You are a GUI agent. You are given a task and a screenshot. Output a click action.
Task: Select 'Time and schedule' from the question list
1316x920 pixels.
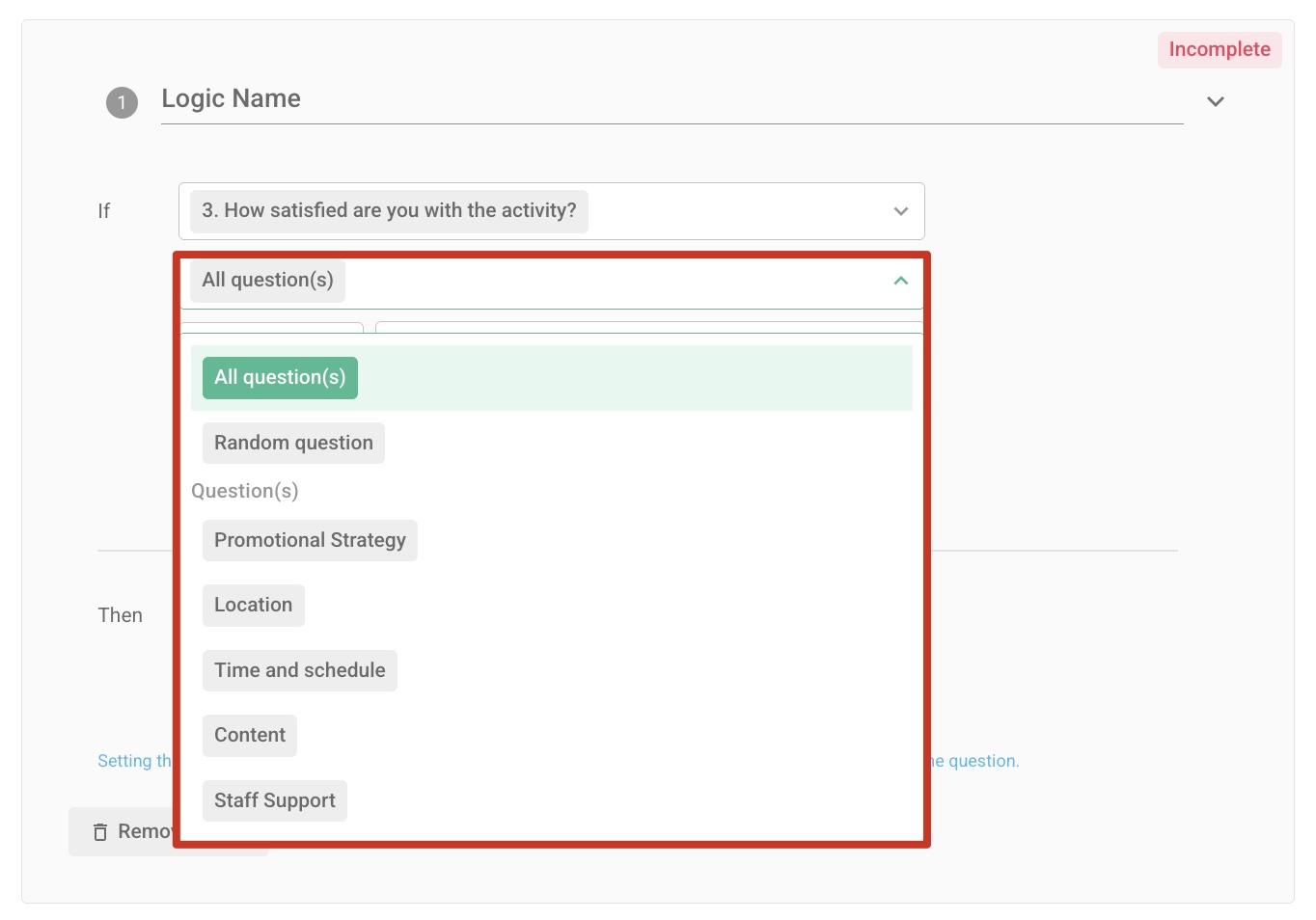299,670
